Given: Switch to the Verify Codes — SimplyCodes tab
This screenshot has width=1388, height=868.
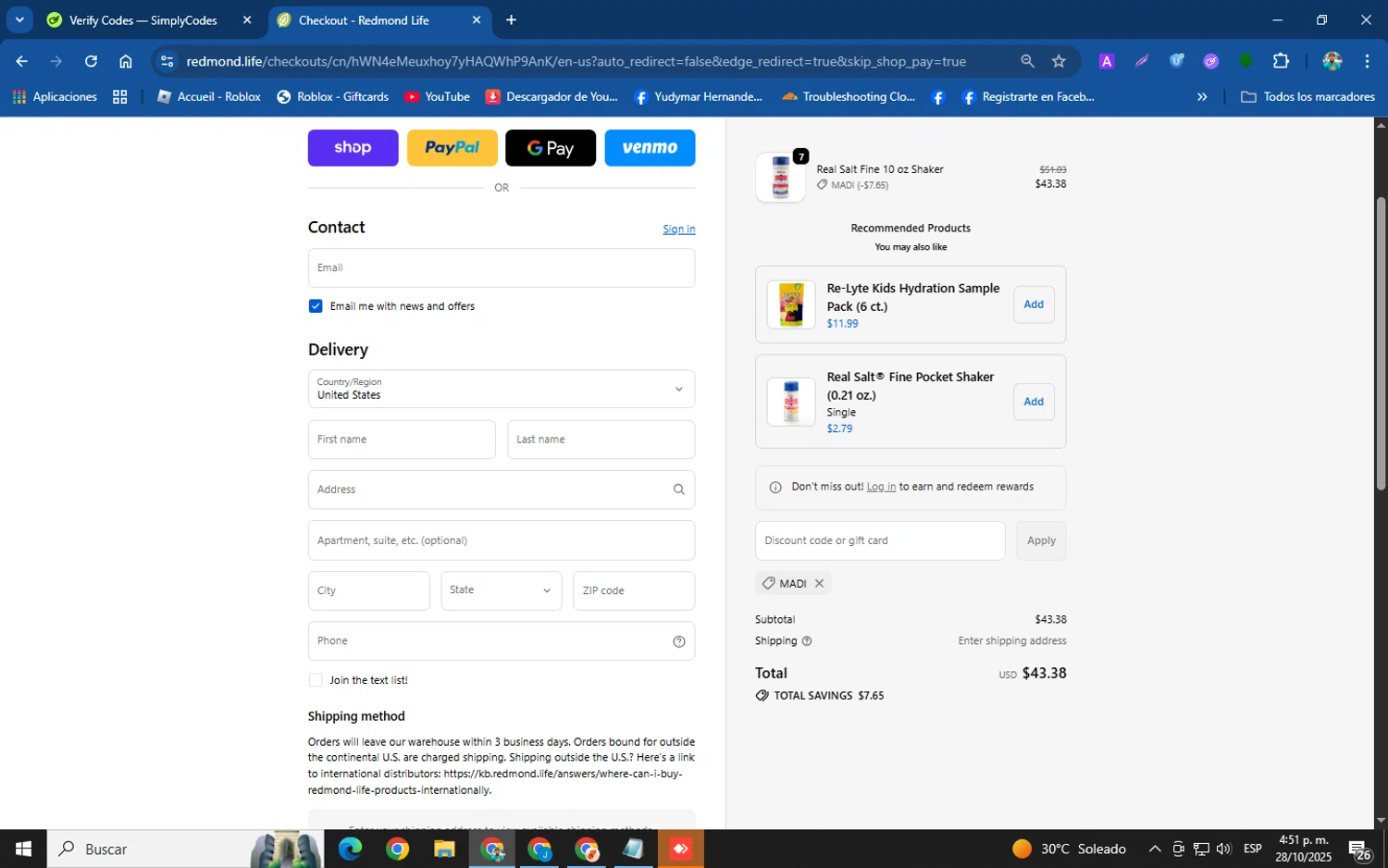Looking at the screenshot, I should point(143,20).
